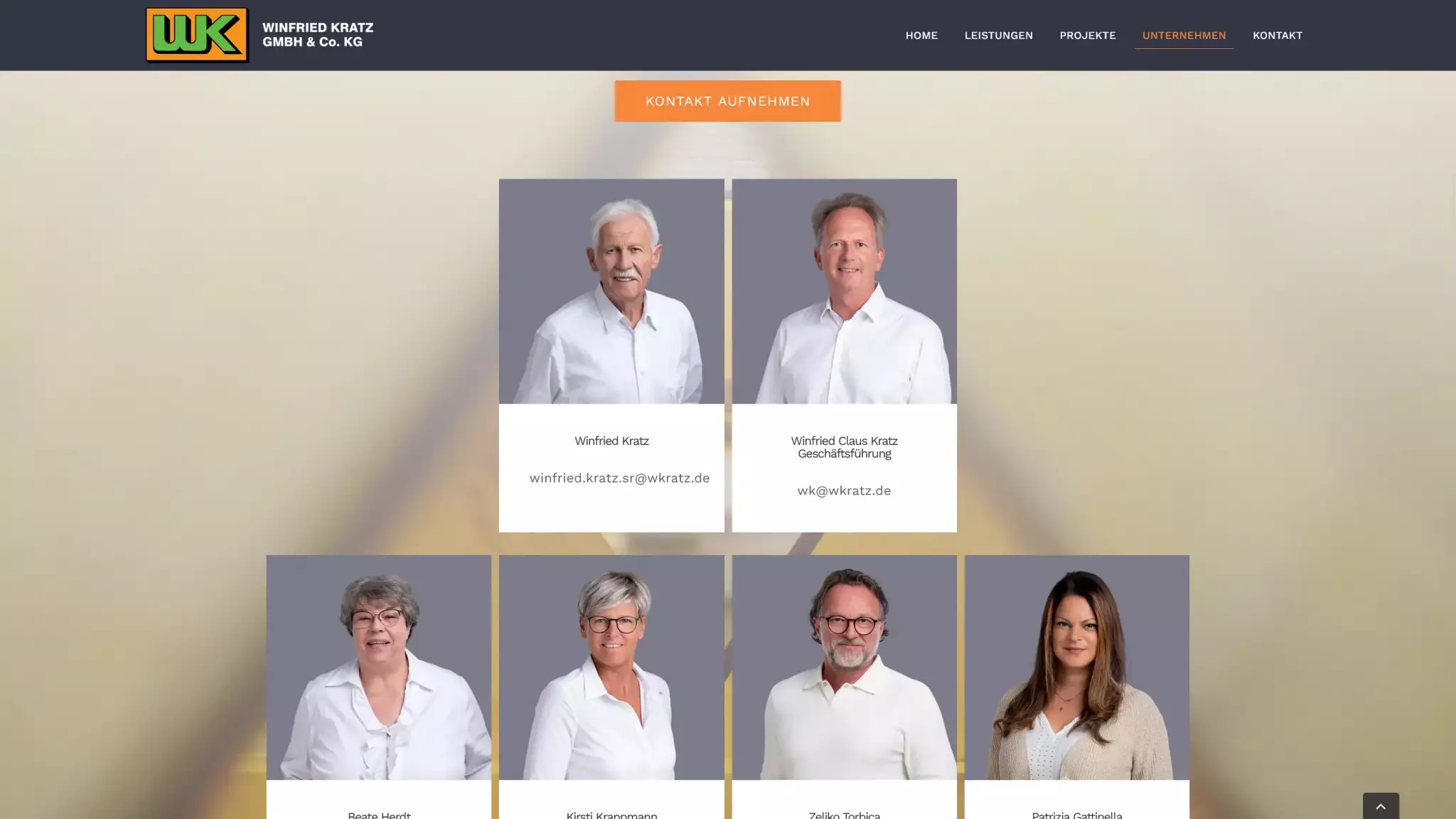Image resolution: width=1456 pixels, height=819 pixels.
Task: Select the UNTERNEHMEN navigation item
Action: pyautogui.click(x=1184, y=36)
